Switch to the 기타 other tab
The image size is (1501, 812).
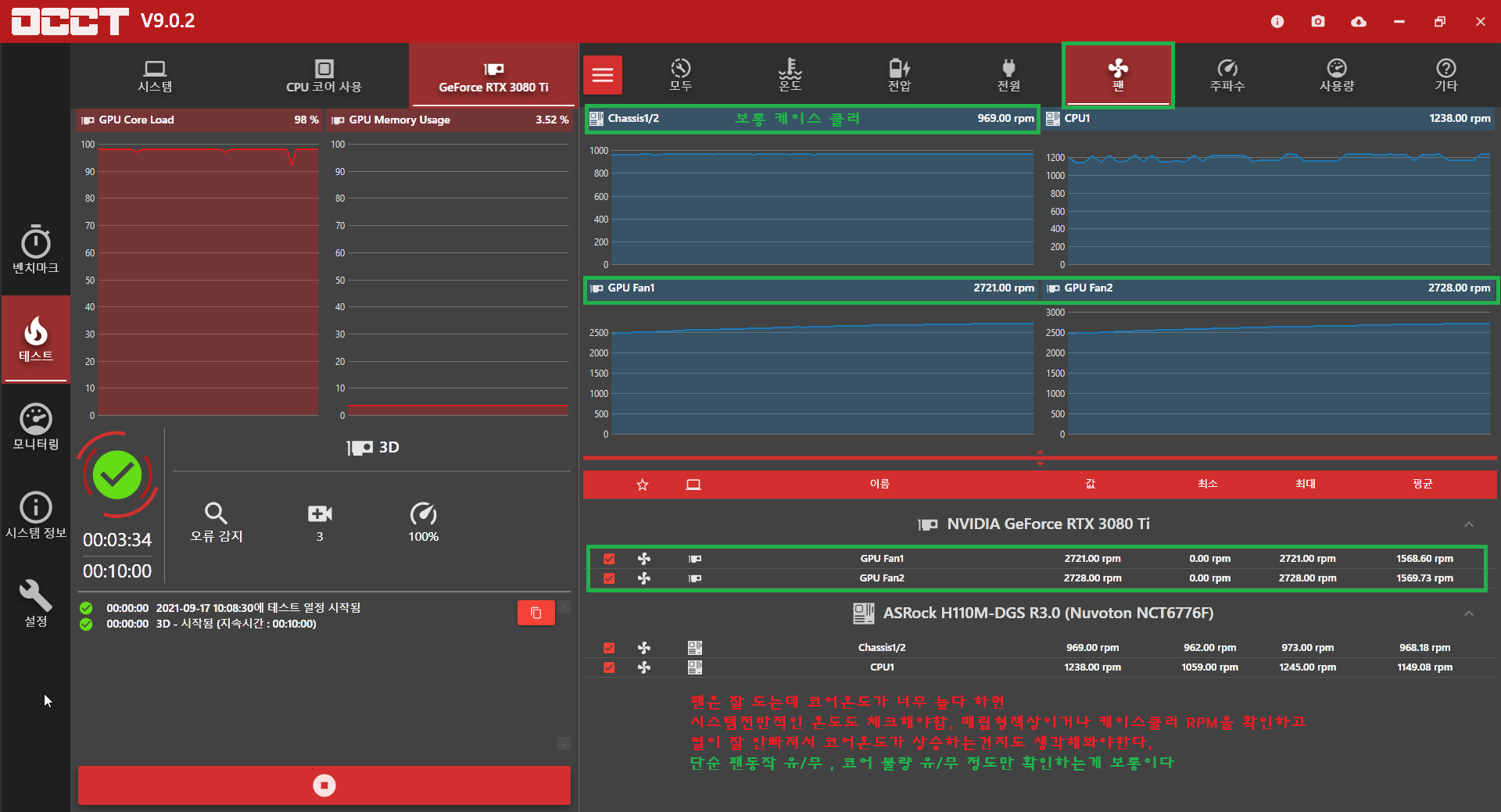(x=1446, y=75)
